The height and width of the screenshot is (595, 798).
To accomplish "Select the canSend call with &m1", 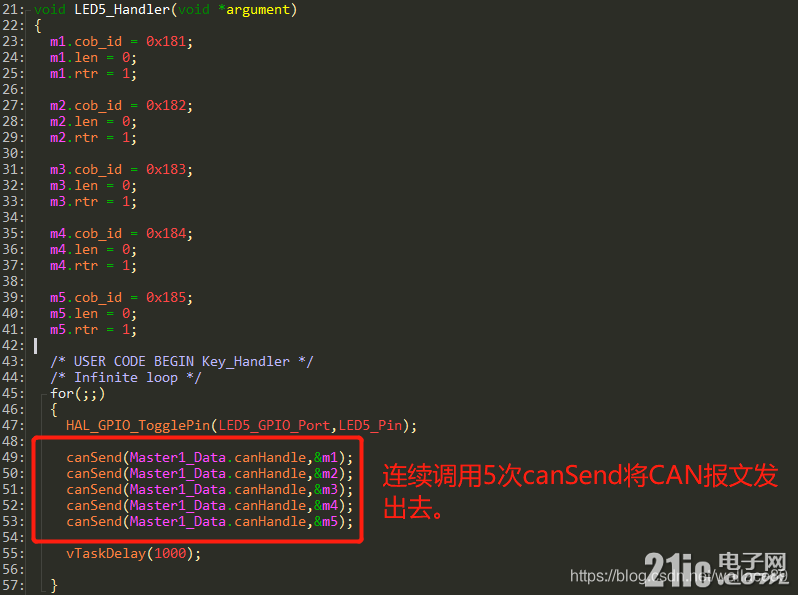I will tap(209, 458).
